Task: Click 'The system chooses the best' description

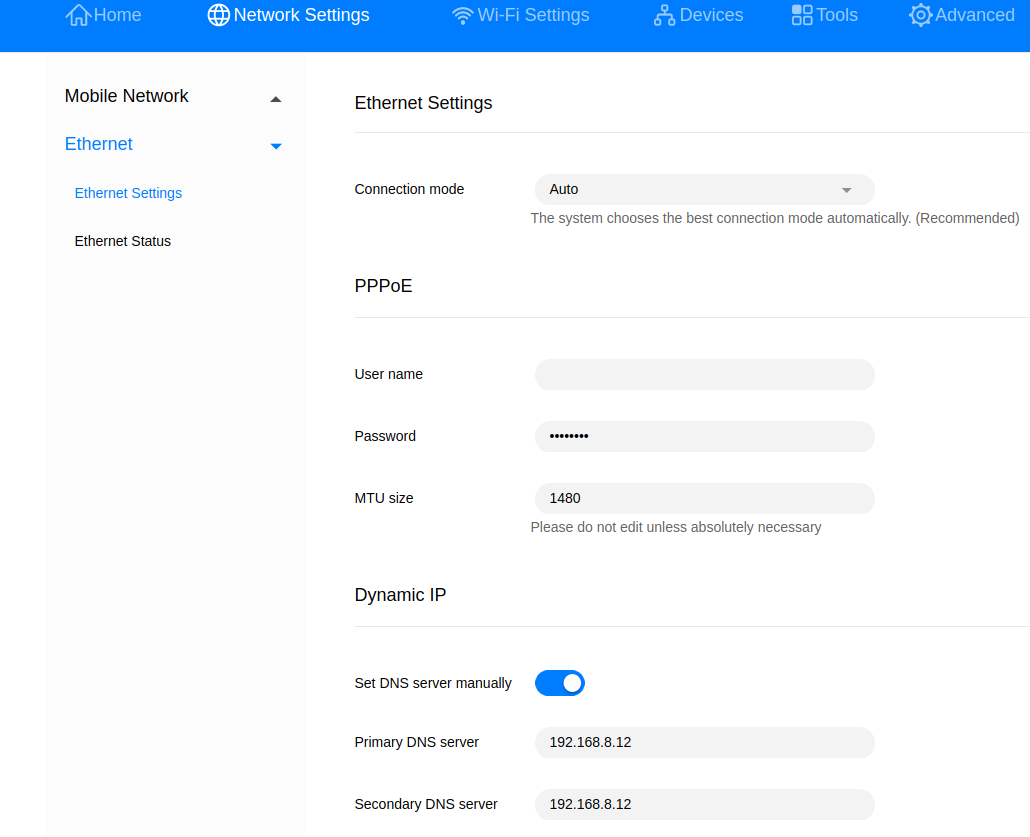Action: click(x=774, y=218)
